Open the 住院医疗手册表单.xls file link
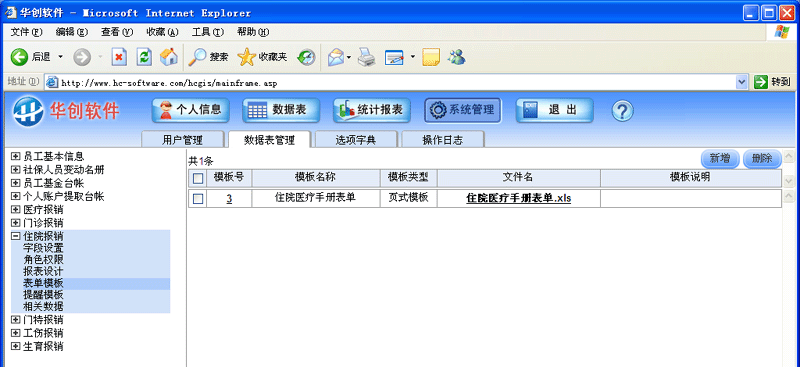 pos(518,199)
